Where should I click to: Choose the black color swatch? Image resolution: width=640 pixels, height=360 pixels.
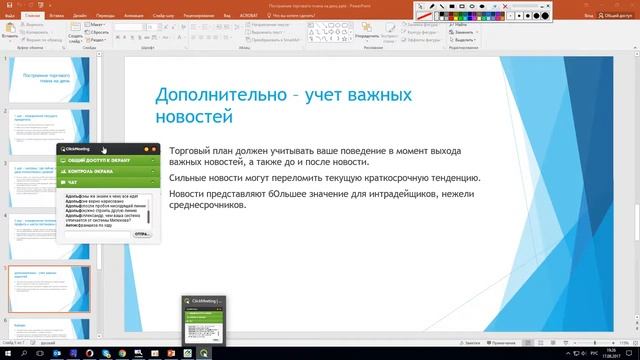coord(441,14)
